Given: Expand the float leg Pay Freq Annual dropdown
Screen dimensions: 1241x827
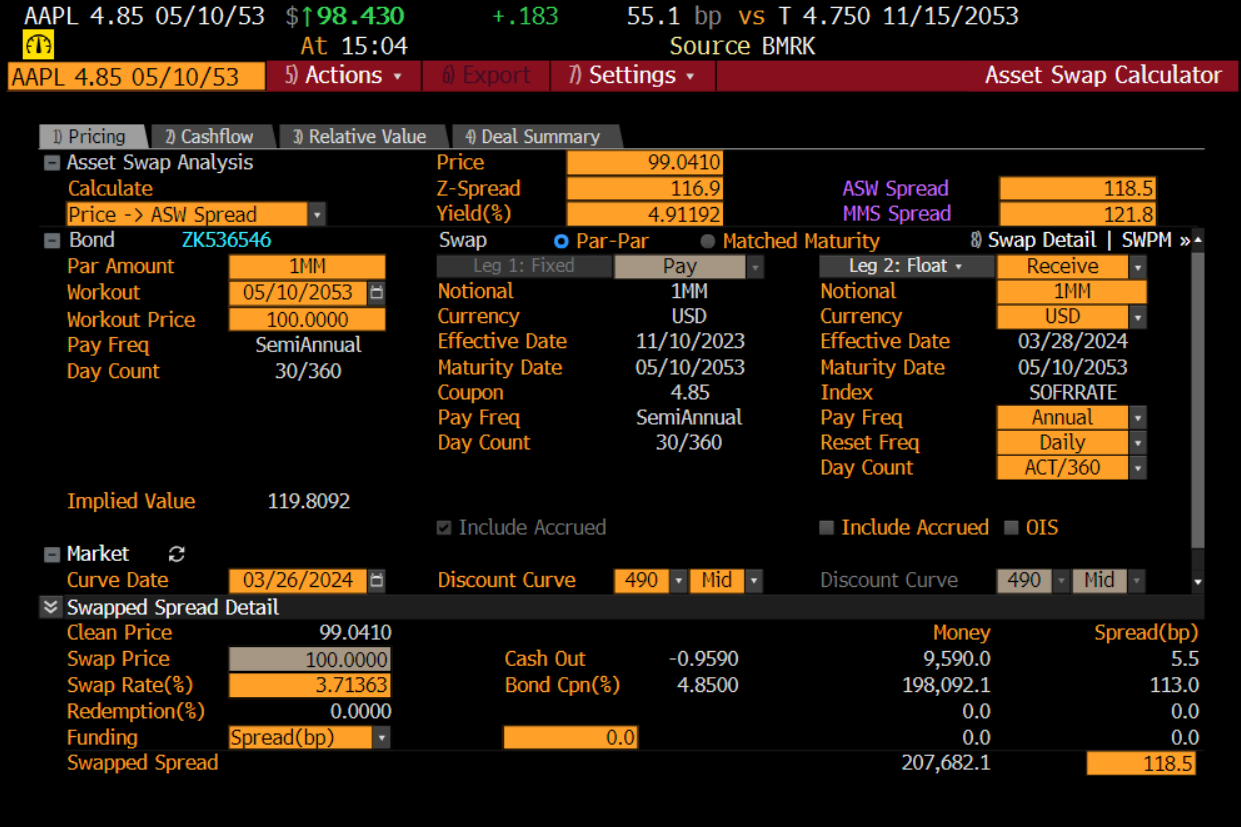Looking at the screenshot, I should pos(1137,418).
